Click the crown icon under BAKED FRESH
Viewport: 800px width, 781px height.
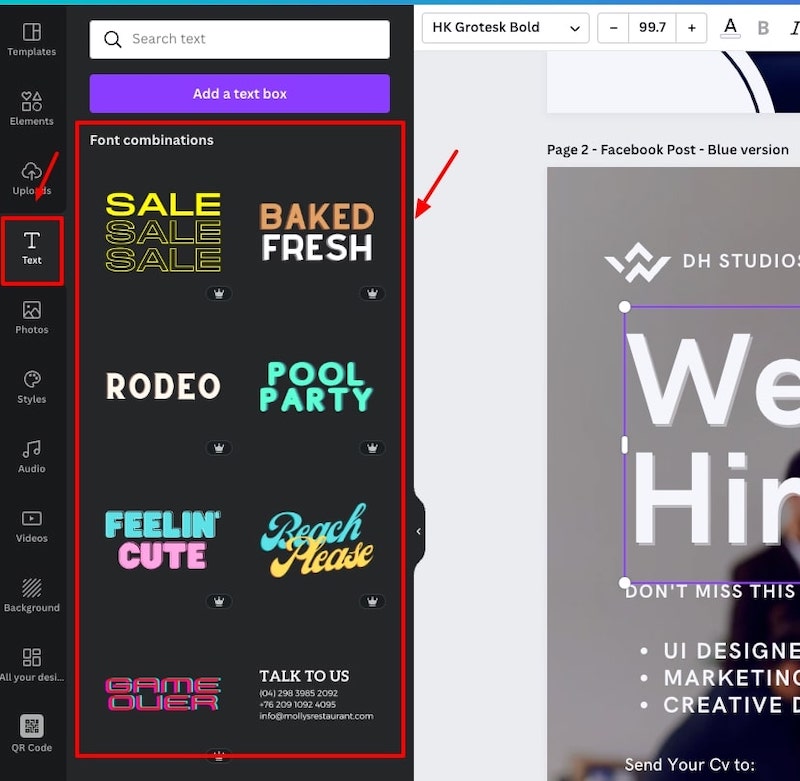point(372,293)
